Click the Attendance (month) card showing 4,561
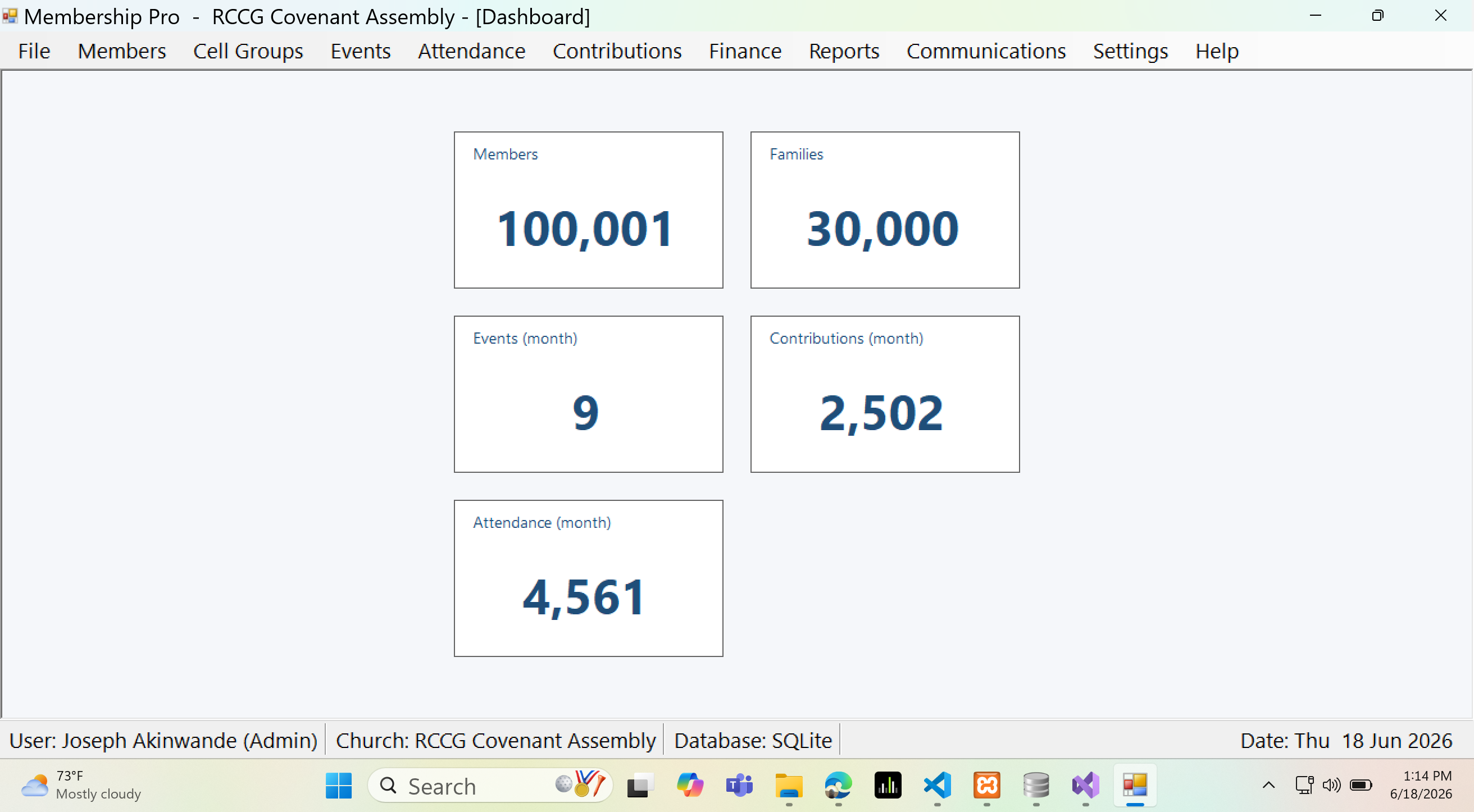 (x=588, y=578)
